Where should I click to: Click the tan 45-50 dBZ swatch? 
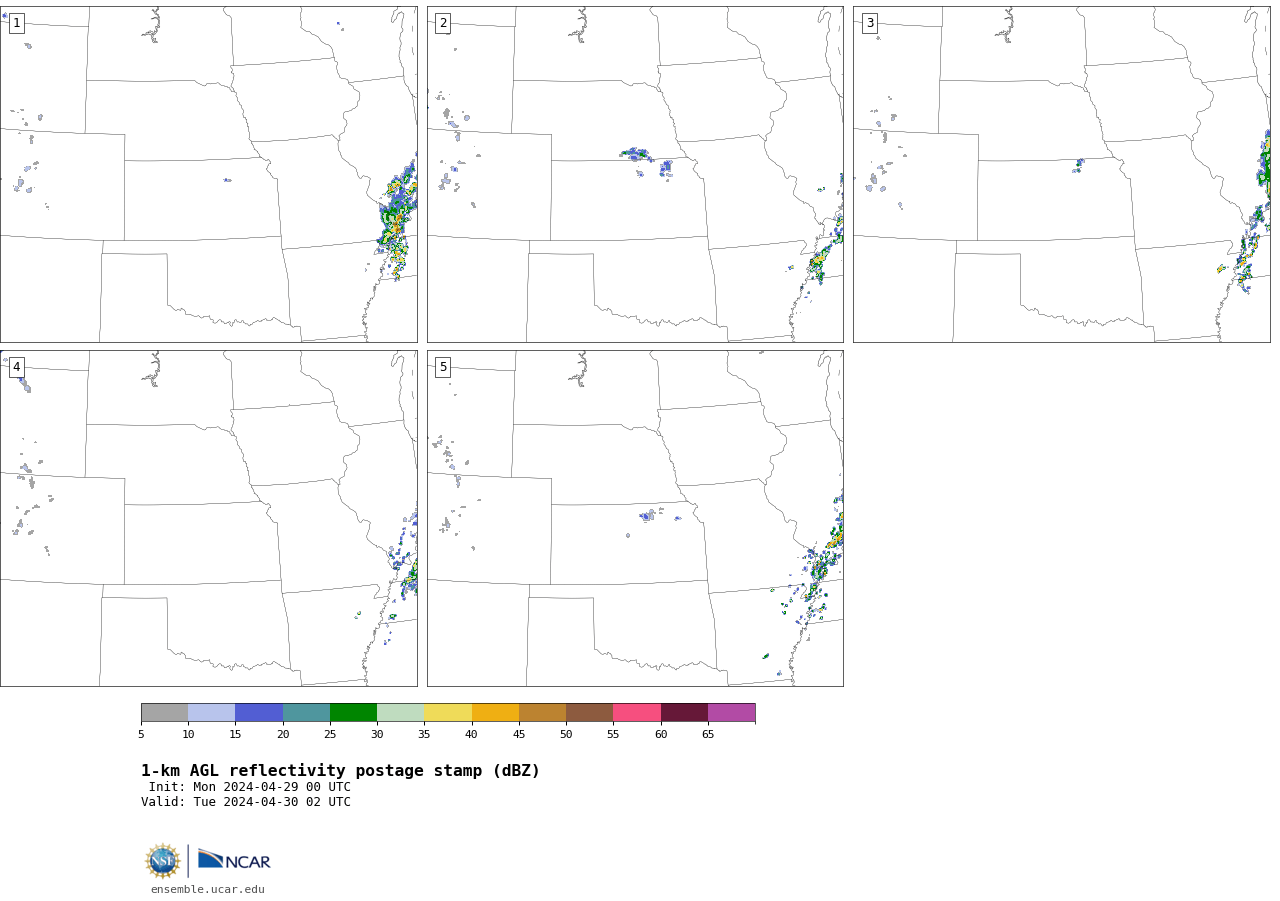(x=542, y=712)
